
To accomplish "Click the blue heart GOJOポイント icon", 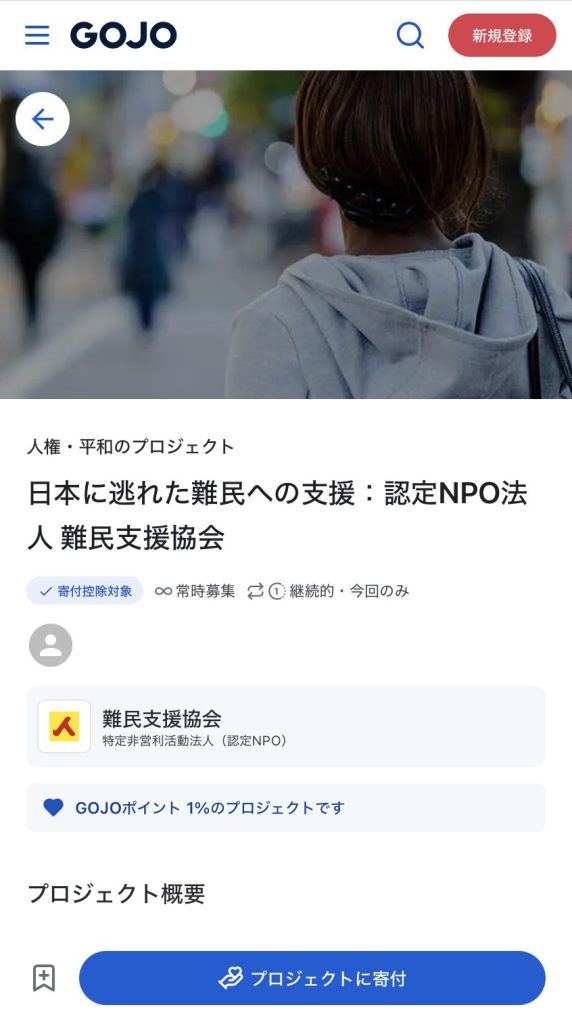I will point(54,808).
